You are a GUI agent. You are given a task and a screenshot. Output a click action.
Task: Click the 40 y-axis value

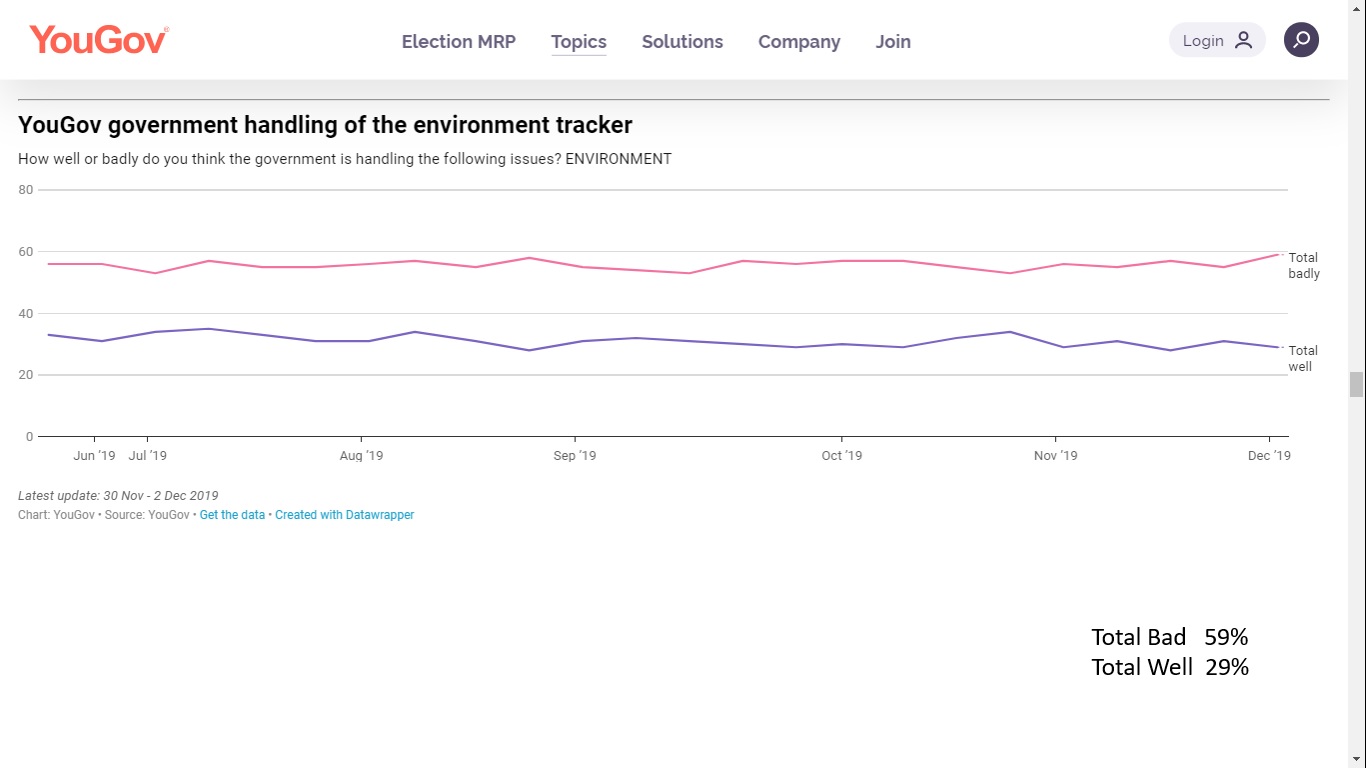click(x=26, y=314)
